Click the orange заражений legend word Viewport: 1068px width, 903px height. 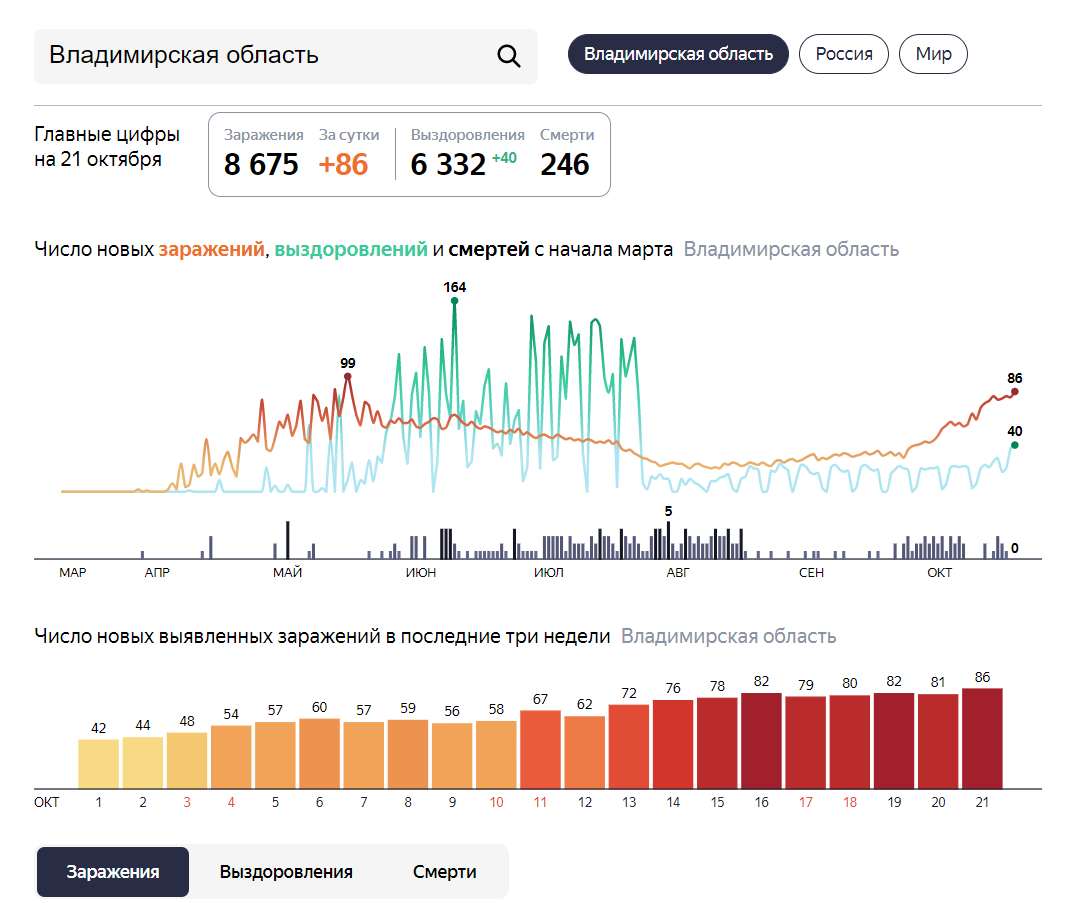[x=212, y=250]
